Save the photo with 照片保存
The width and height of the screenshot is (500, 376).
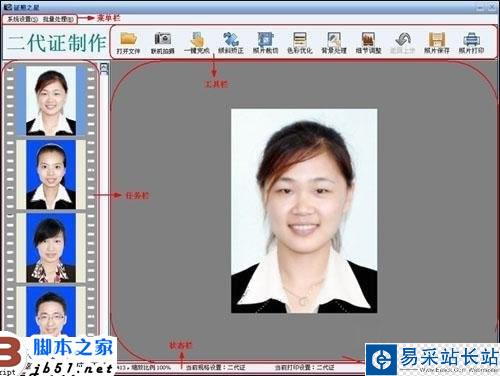pos(437,43)
